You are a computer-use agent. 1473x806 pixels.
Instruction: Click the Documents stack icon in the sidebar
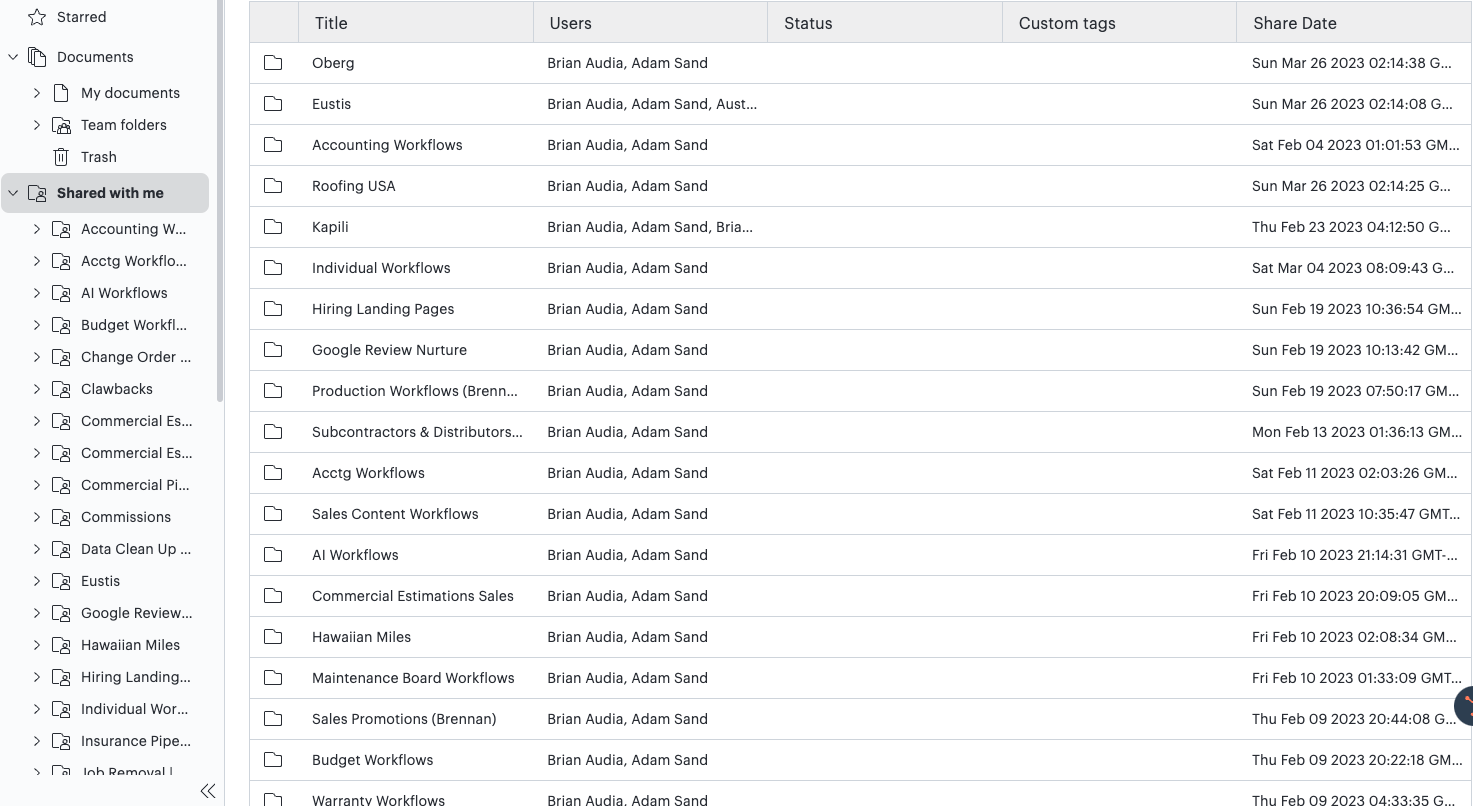tap(37, 56)
